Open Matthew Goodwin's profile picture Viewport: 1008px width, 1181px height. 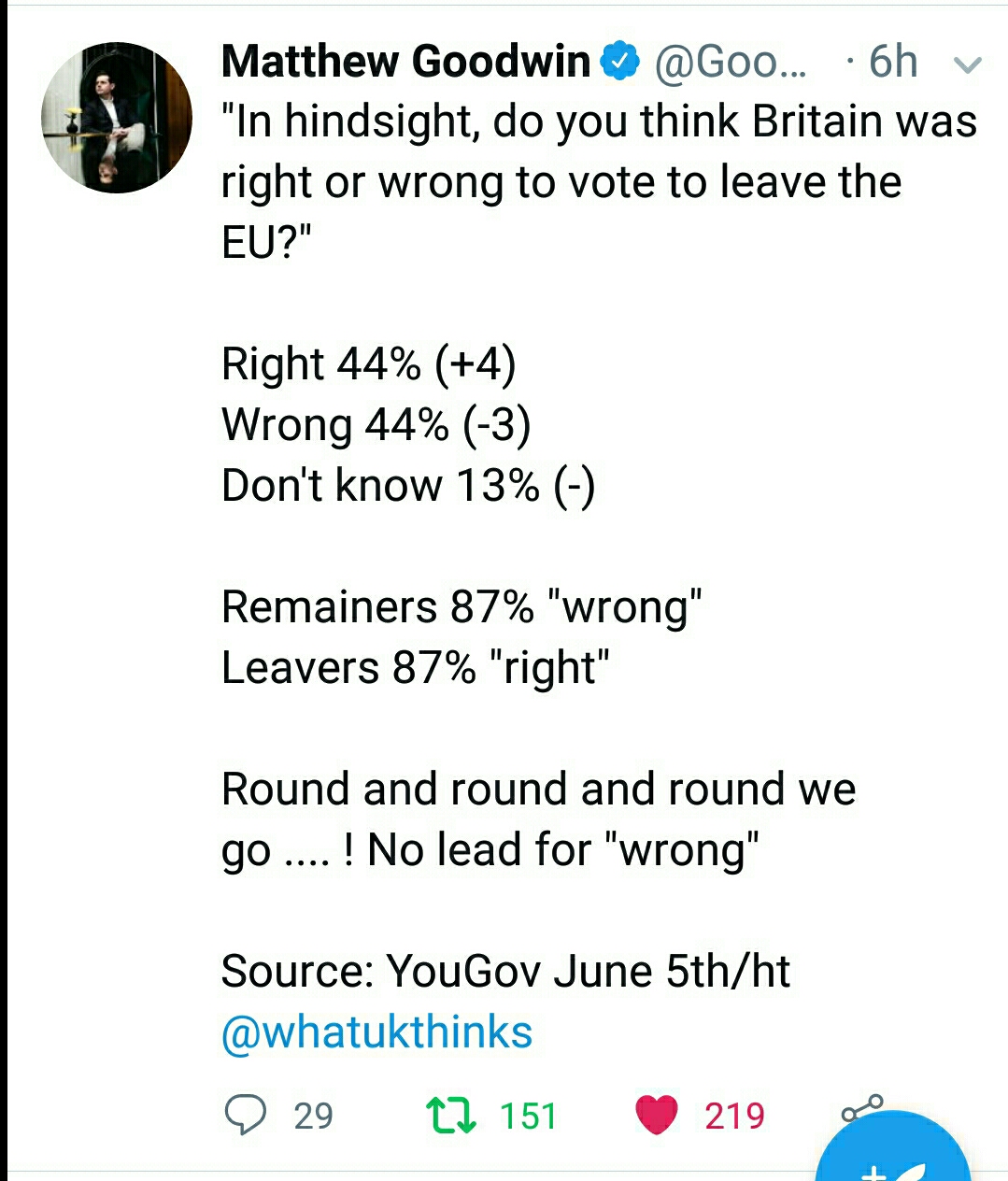[x=117, y=118]
